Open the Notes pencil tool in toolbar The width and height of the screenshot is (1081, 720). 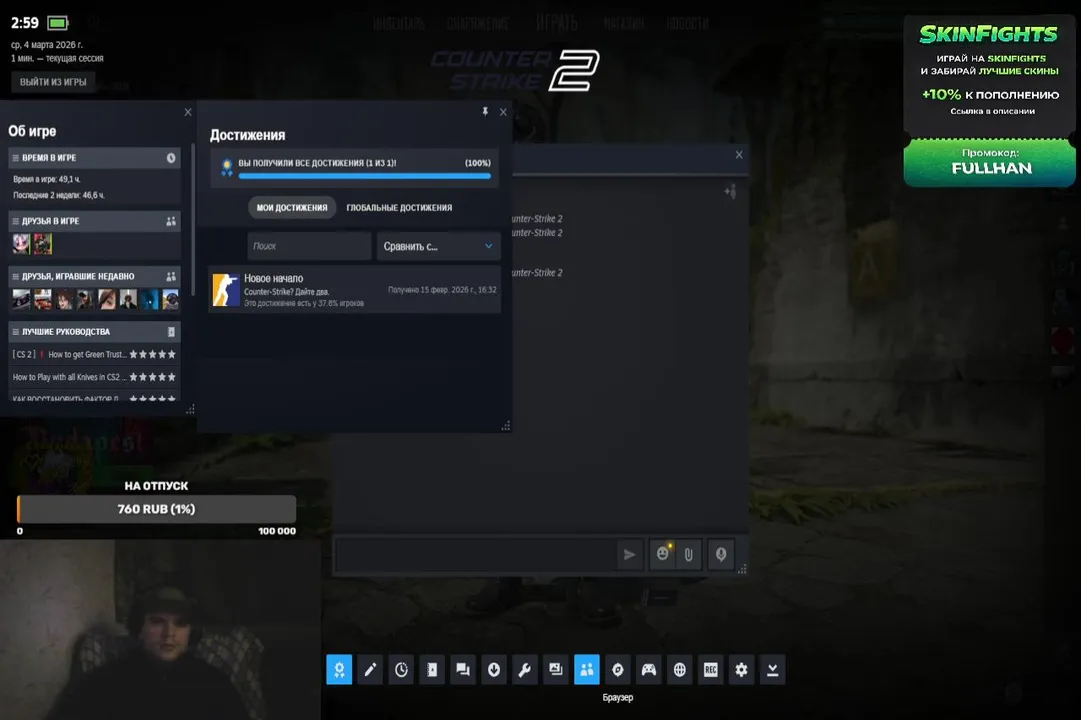(370, 670)
